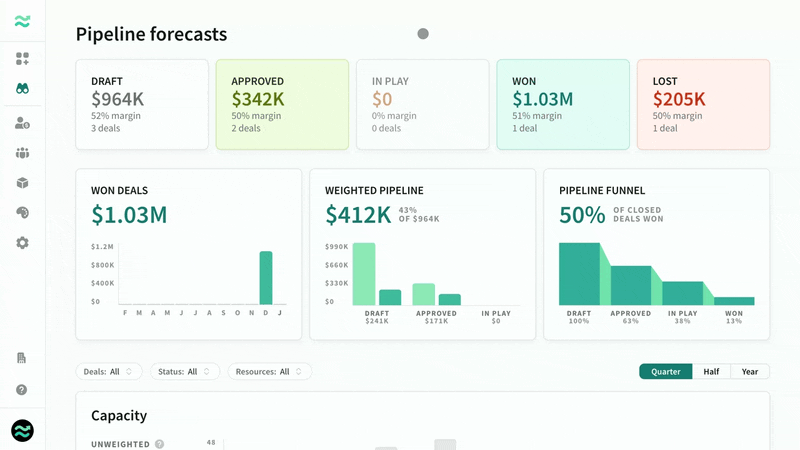800x450 pixels.
Task: Click the wave logo at top of sidebar
Action: (x=22, y=21)
